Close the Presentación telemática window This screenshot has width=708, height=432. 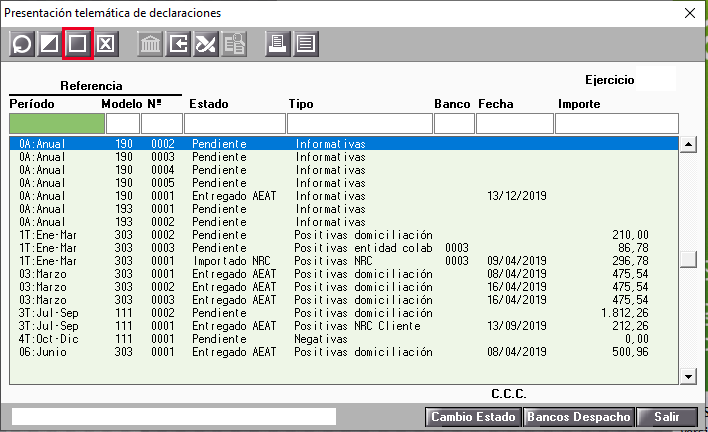[x=690, y=13]
